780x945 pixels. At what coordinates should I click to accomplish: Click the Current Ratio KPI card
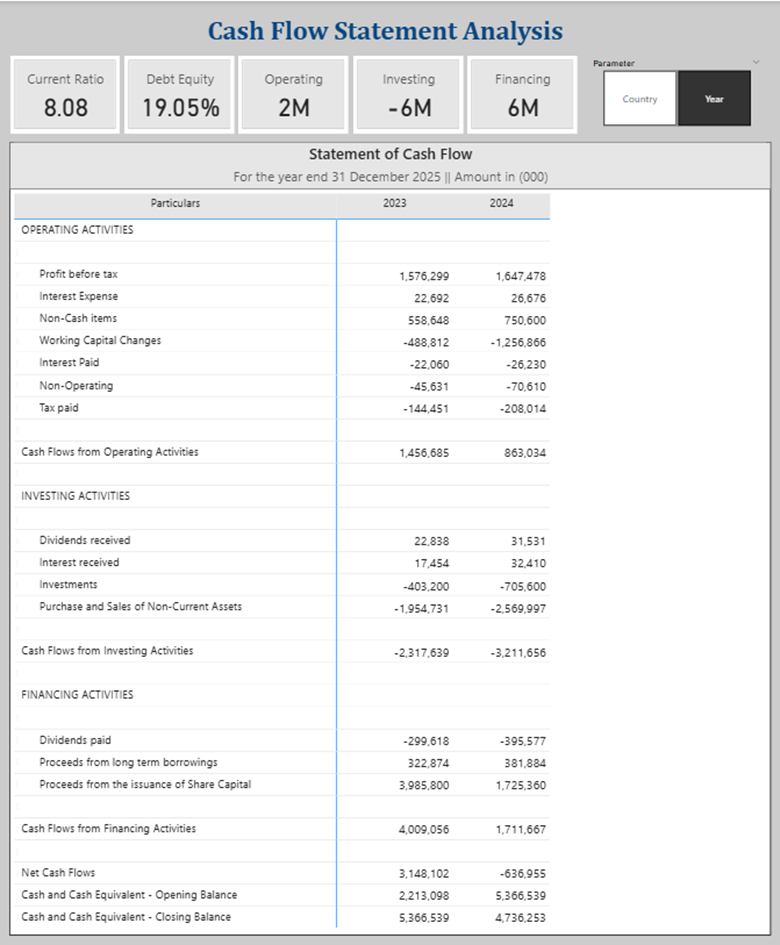65,94
